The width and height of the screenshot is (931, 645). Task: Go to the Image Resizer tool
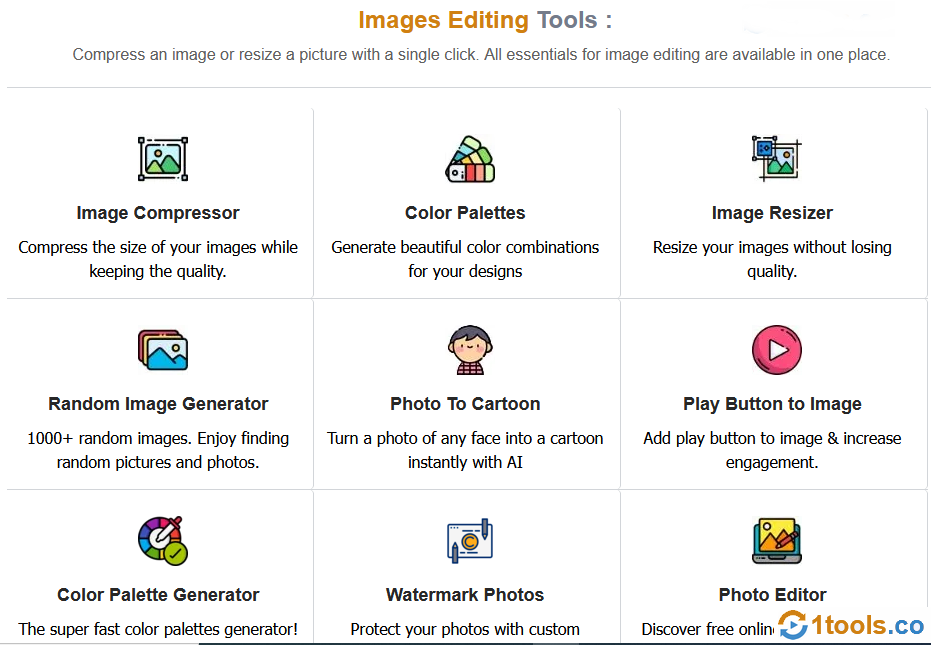point(772,213)
